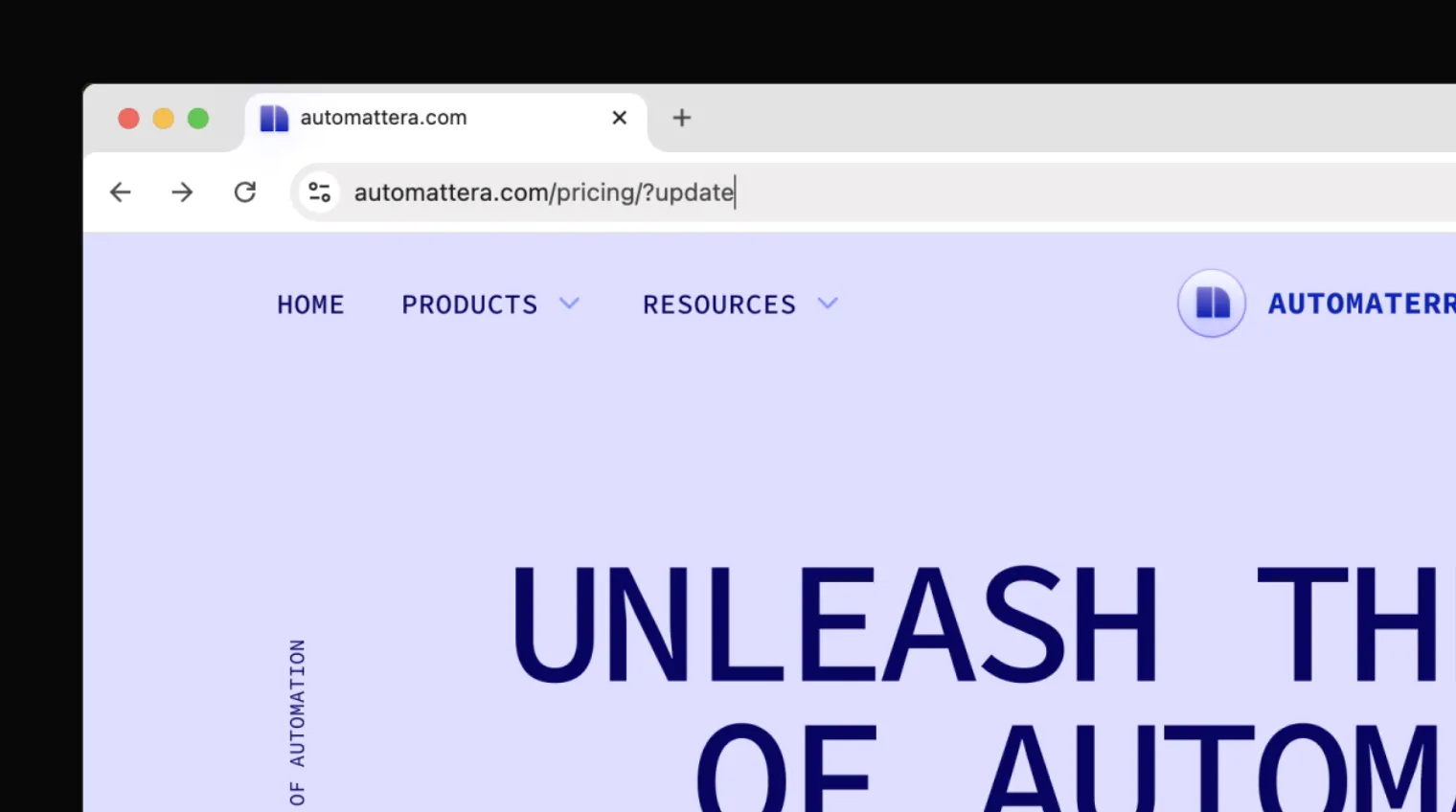Click the vertical OF AUTOMATION text
This screenshot has height=812, width=1456.
tap(297, 724)
